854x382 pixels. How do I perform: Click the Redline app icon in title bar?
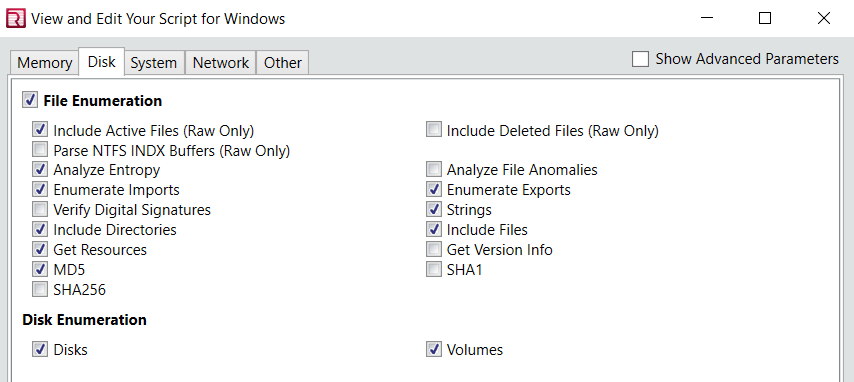(x=15, y=19)
